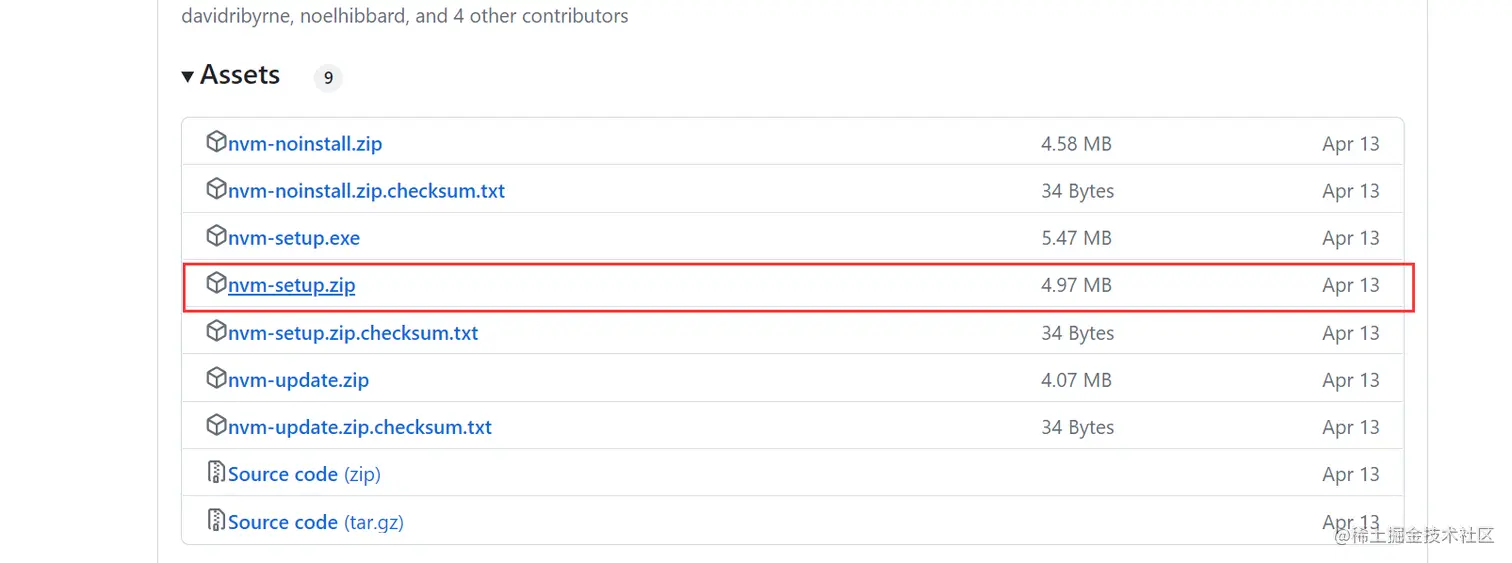The height and width of the screenshot is (563, 1512).
Task: Click the Assets count badge showing 9
Action: (x=328, y=77)
